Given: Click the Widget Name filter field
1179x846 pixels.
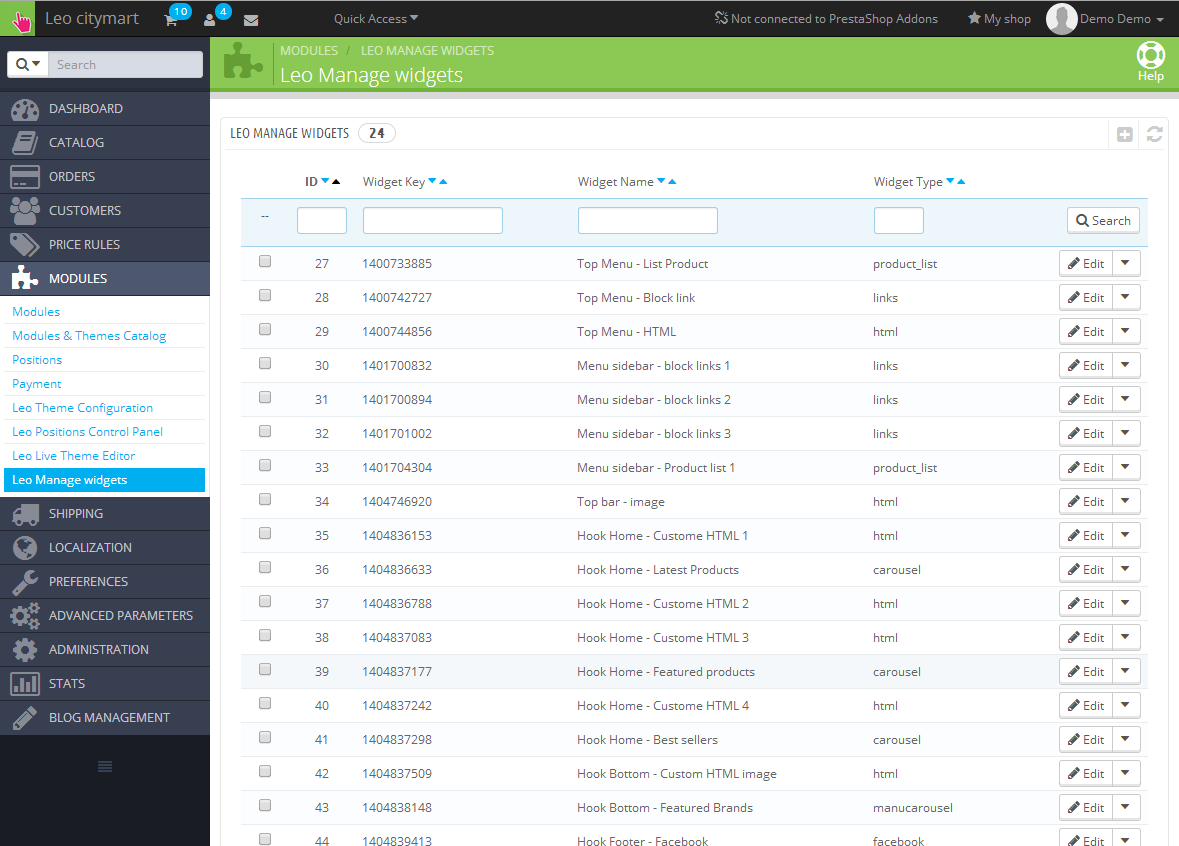Looking at the screenshot, I should 647,221.
